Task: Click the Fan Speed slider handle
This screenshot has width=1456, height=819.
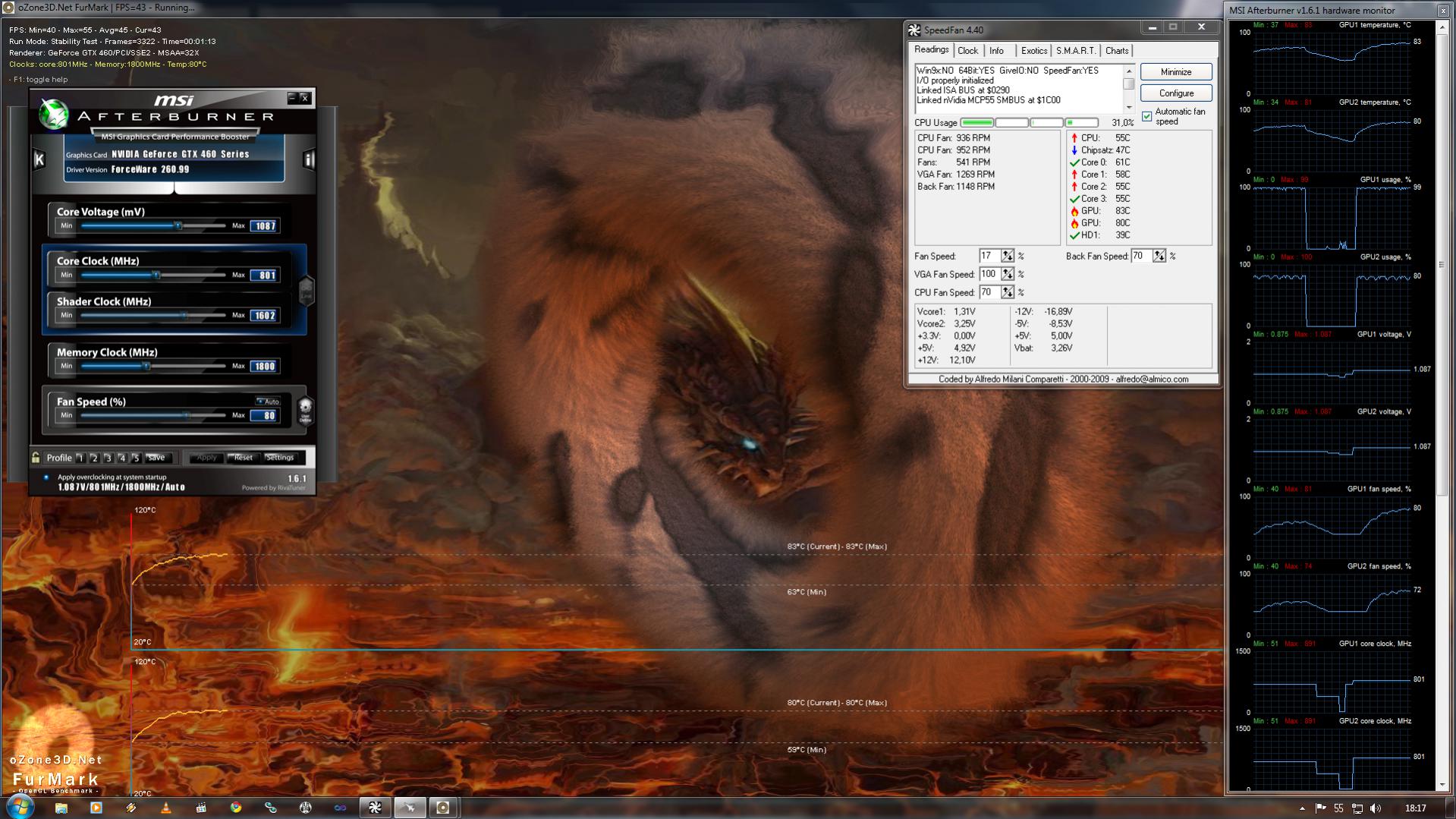Action: (x=187, y=415)
